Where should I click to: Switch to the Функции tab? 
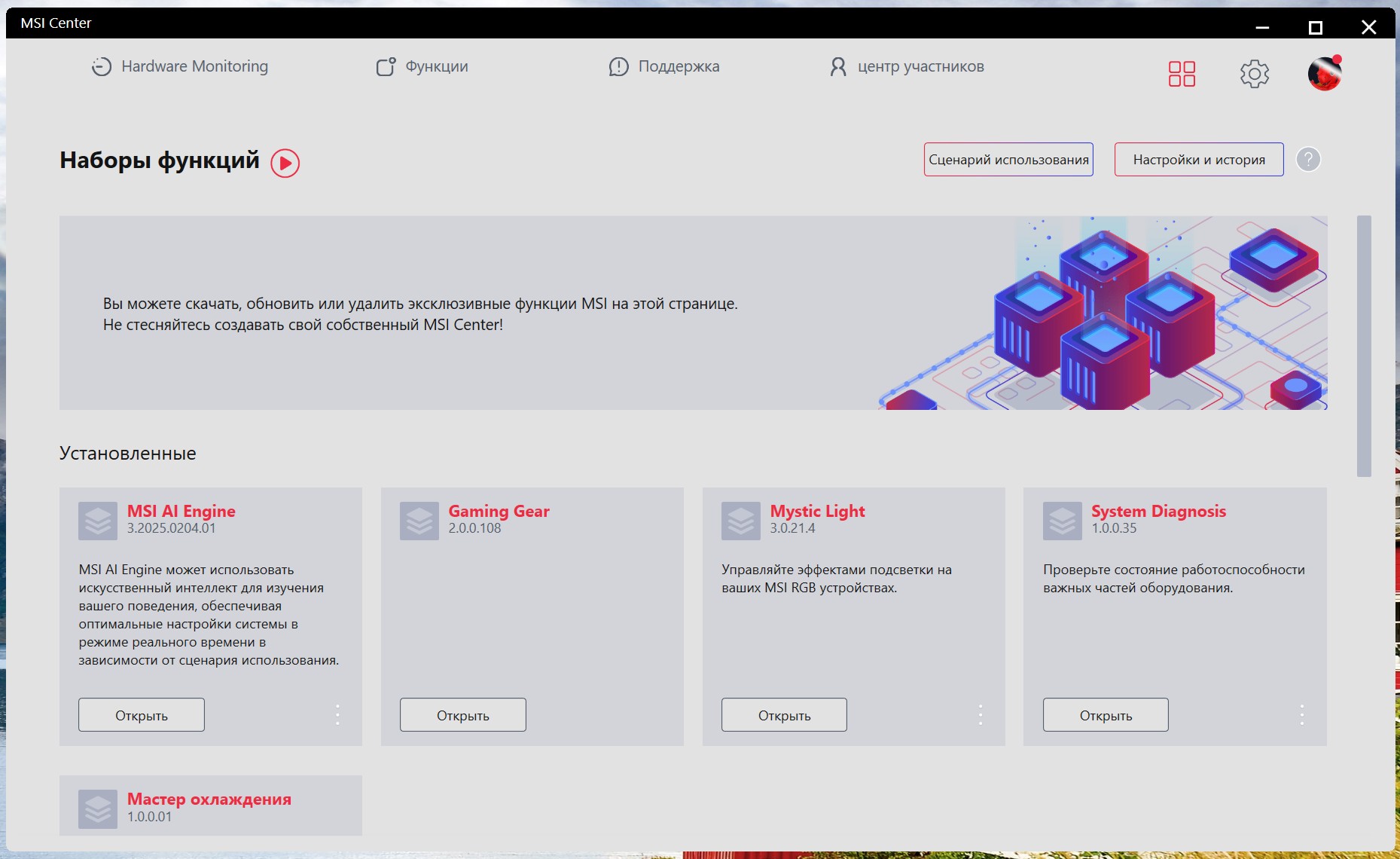click(x=422, y=66)
